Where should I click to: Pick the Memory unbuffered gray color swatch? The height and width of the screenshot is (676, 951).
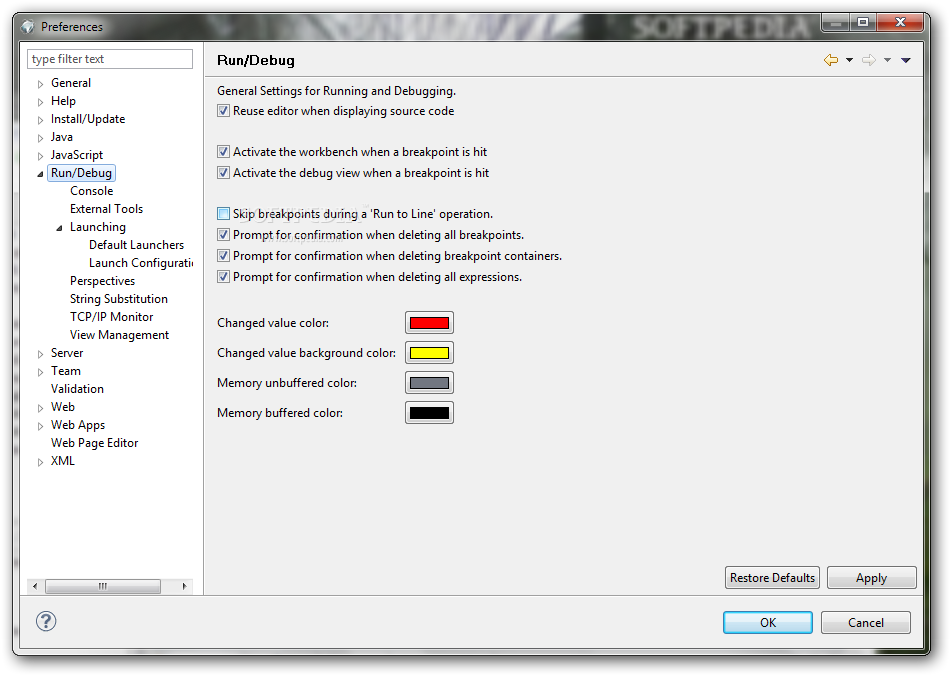[429, 383]
